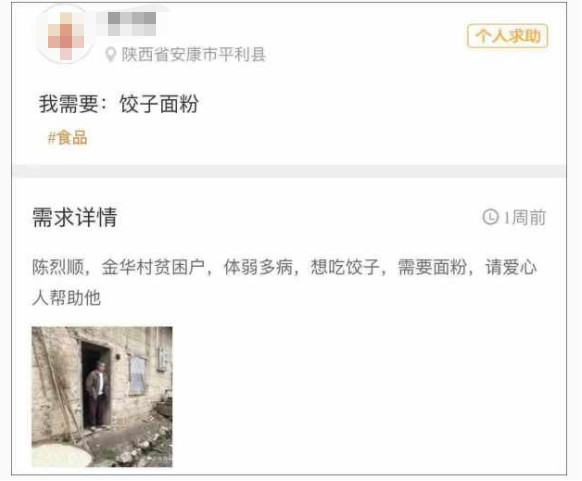Click the 陈烈顺 description paragraph

tap(284, 282)
